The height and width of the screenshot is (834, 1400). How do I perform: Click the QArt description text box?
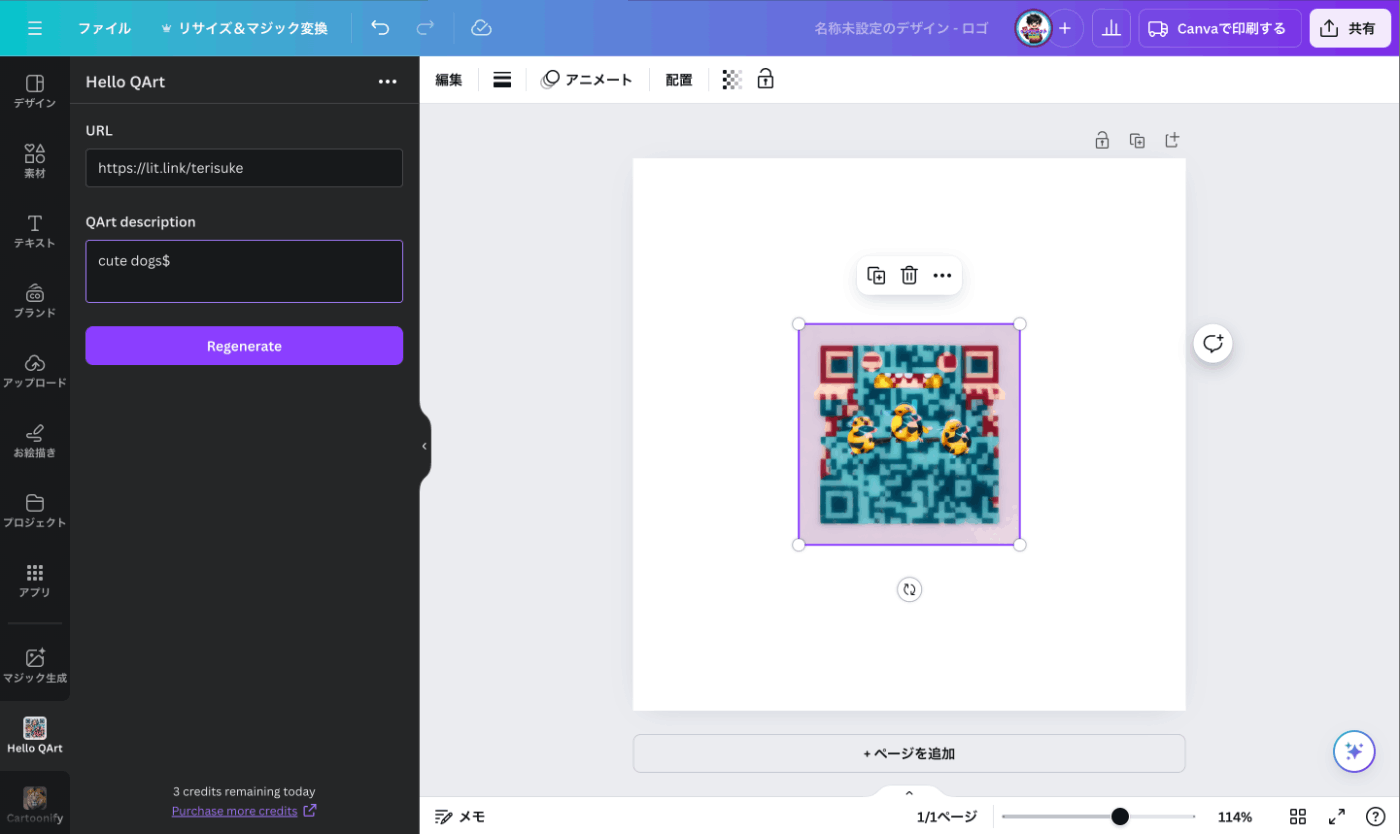(244, 271)
